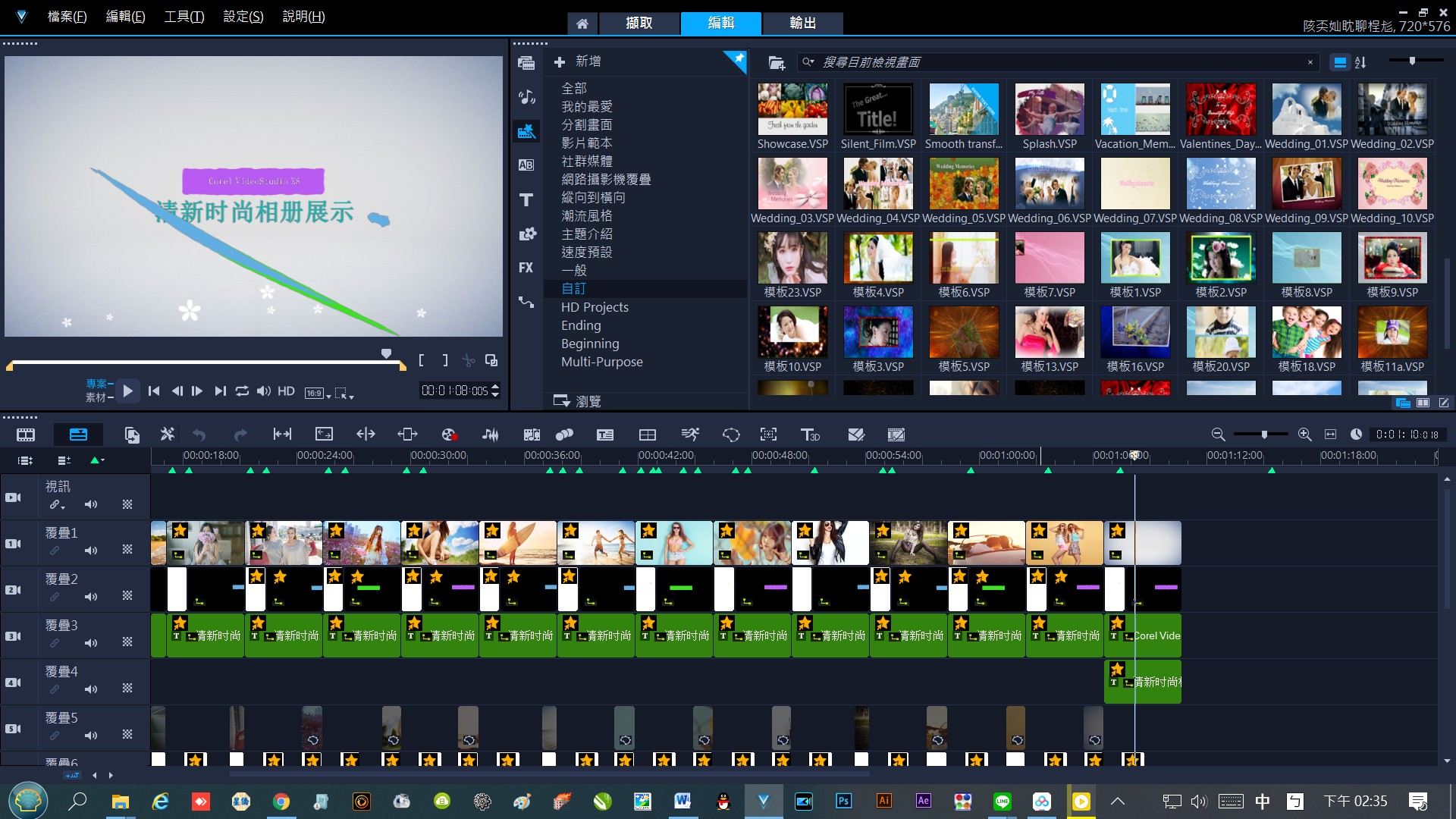Open the Sound Mixer icon
This screenshot has height=819, width=1456.
point(491,435)
